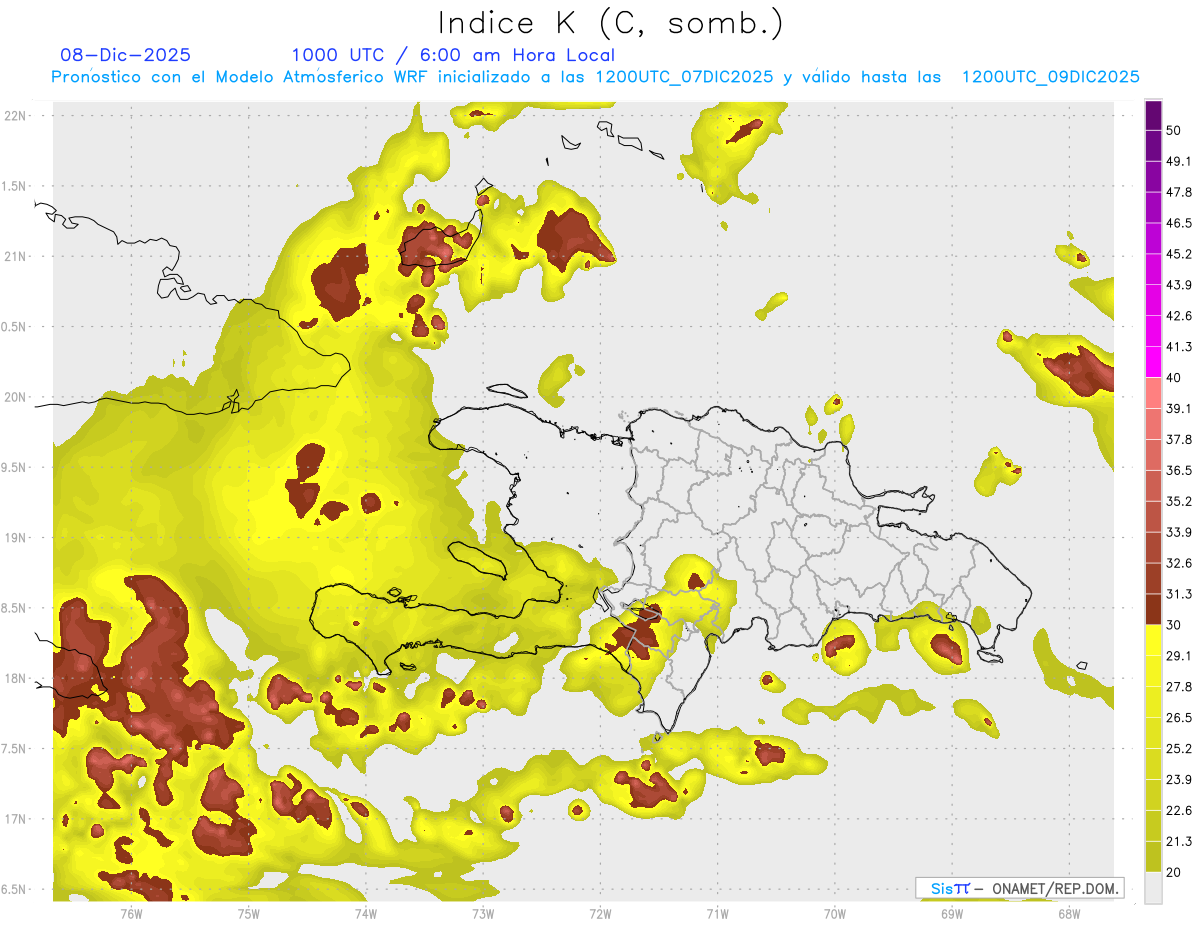1200x927 pixels.
Task: Click the magenta colorbar segment between 40 and 41.3
Action: [x=1153, y=362]
